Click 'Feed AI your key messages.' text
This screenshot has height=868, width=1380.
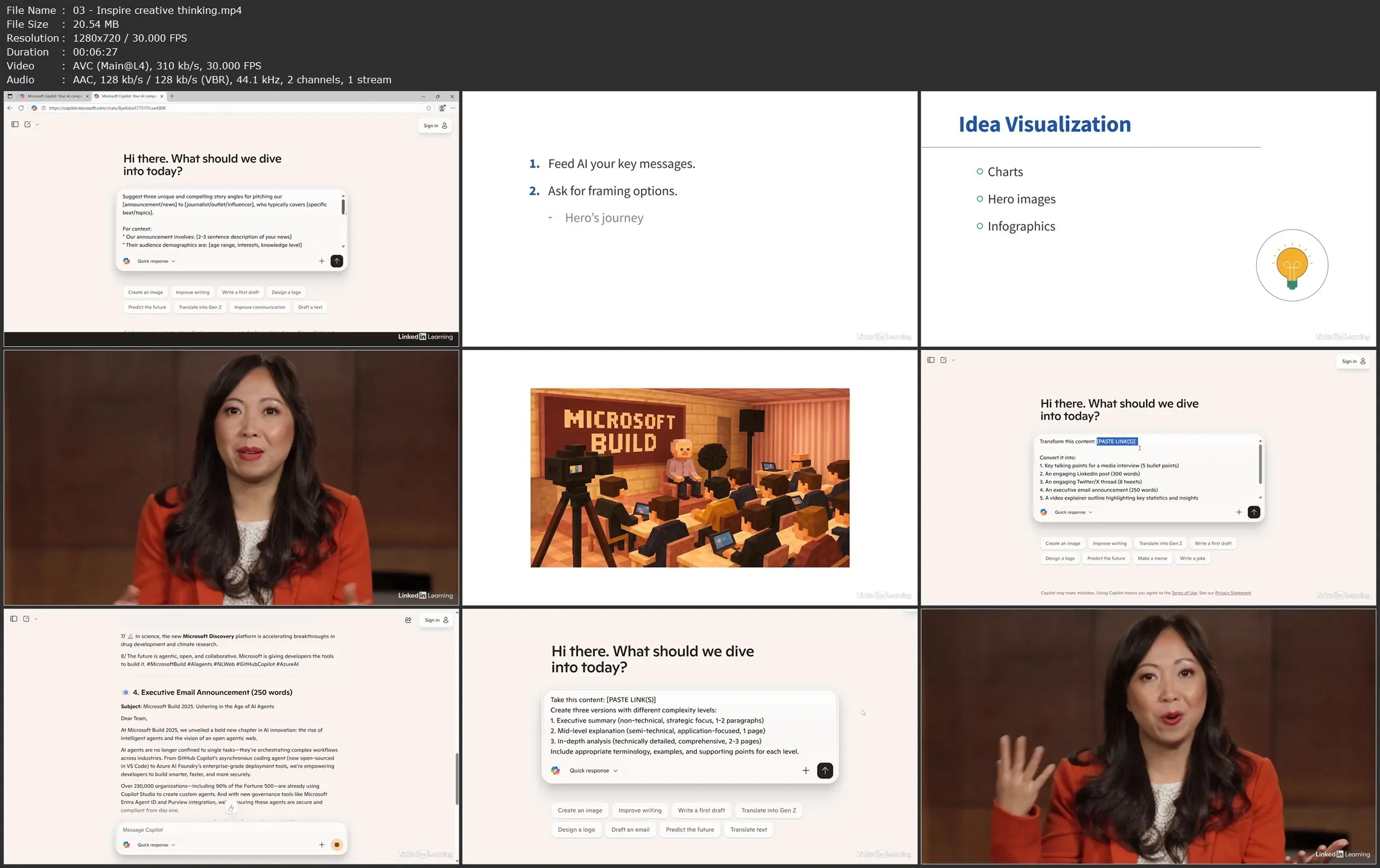[622, 163]
